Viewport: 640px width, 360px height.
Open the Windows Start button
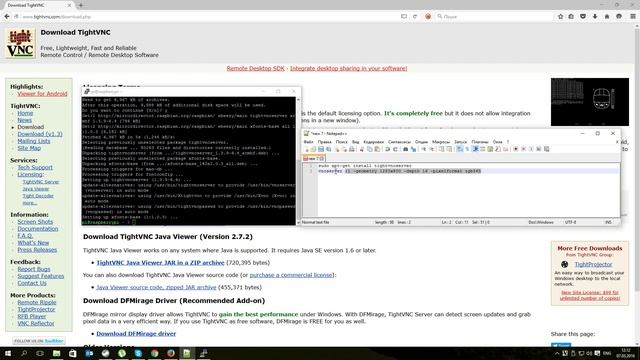click(7, 353)
